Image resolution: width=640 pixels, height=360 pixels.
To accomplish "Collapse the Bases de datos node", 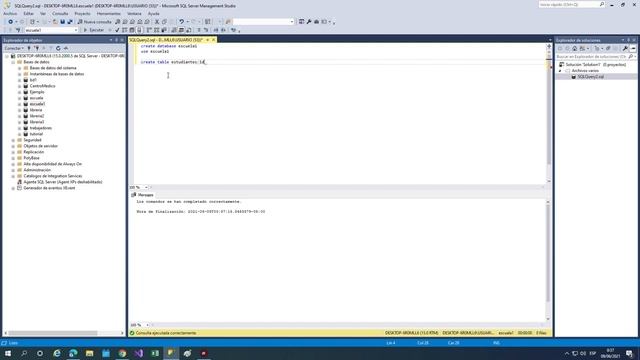I will pos(13,62).
